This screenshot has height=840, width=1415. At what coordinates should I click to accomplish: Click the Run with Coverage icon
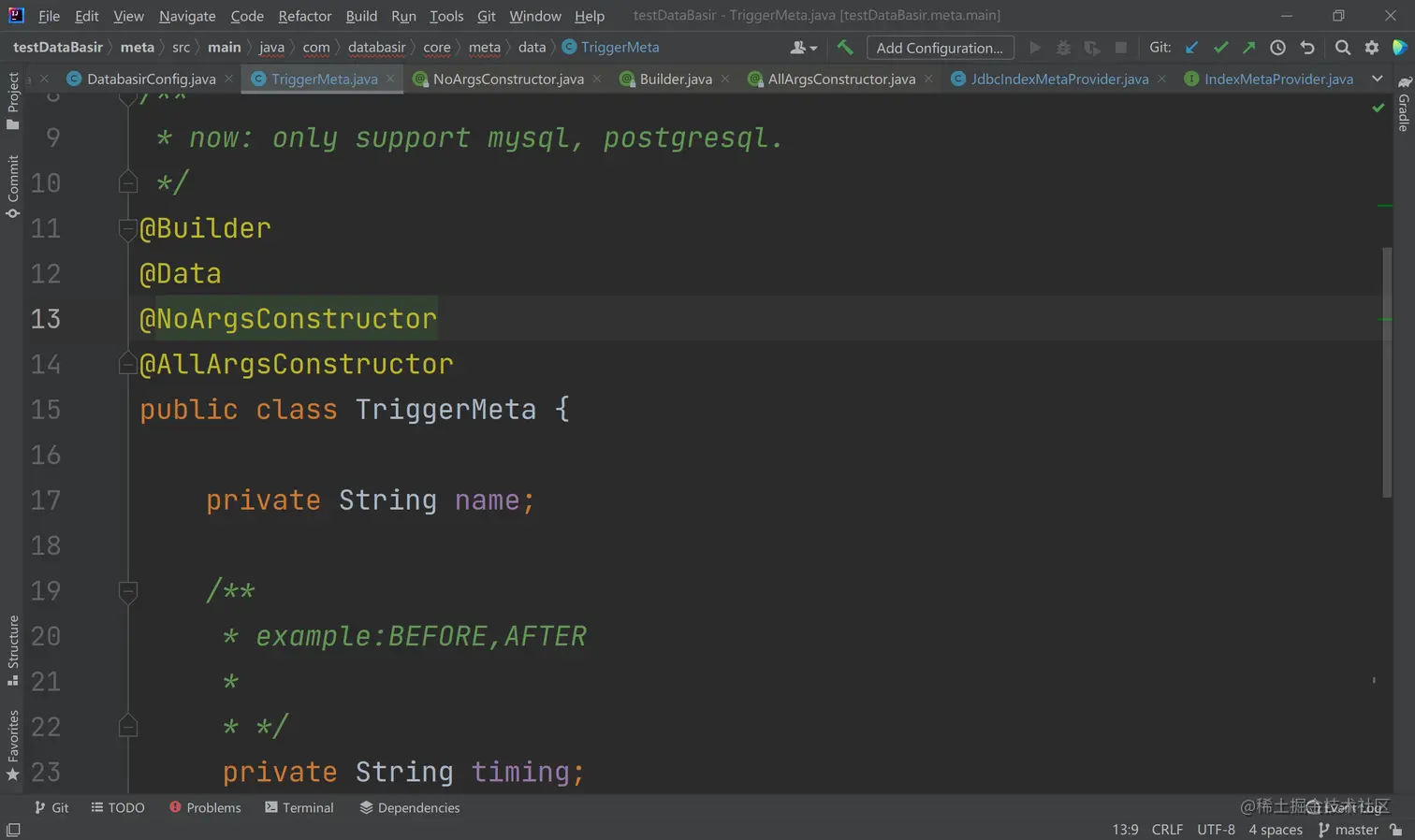point(1091,48)
